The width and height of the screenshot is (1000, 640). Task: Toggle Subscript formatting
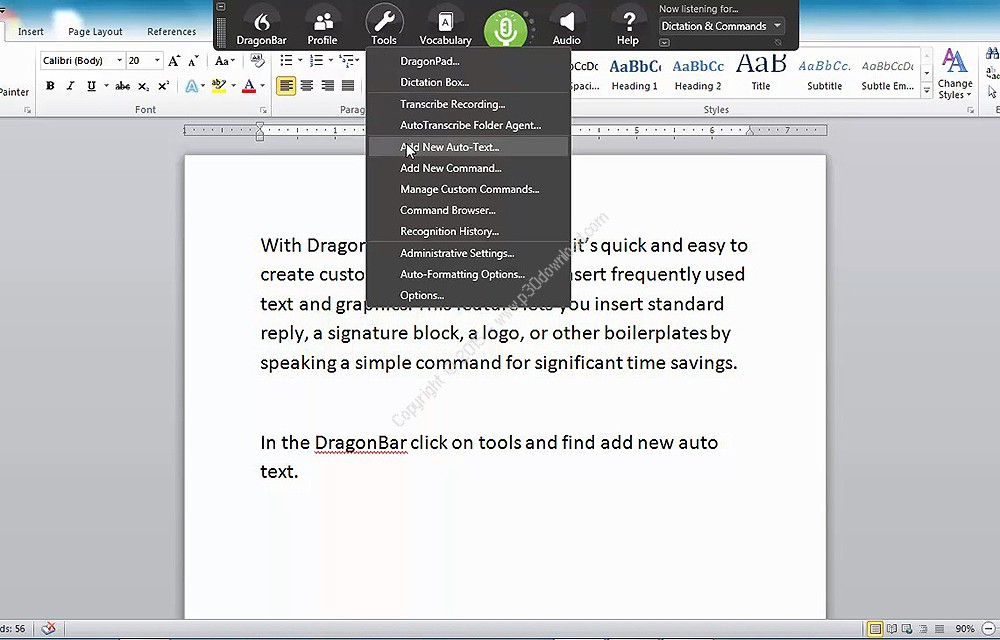pos(143,86)
